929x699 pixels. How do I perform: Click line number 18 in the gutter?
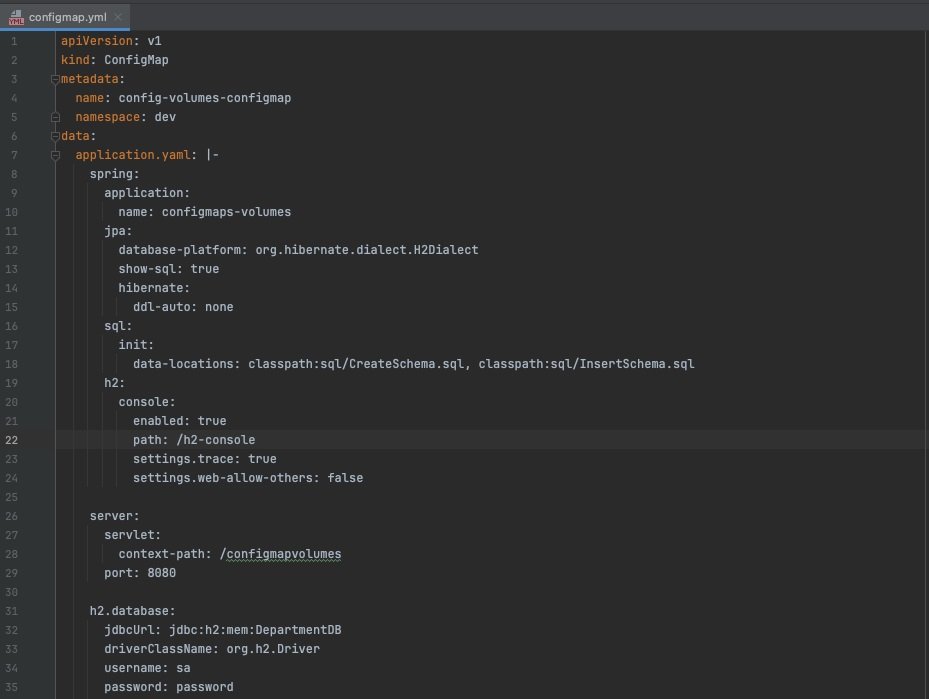11,364
